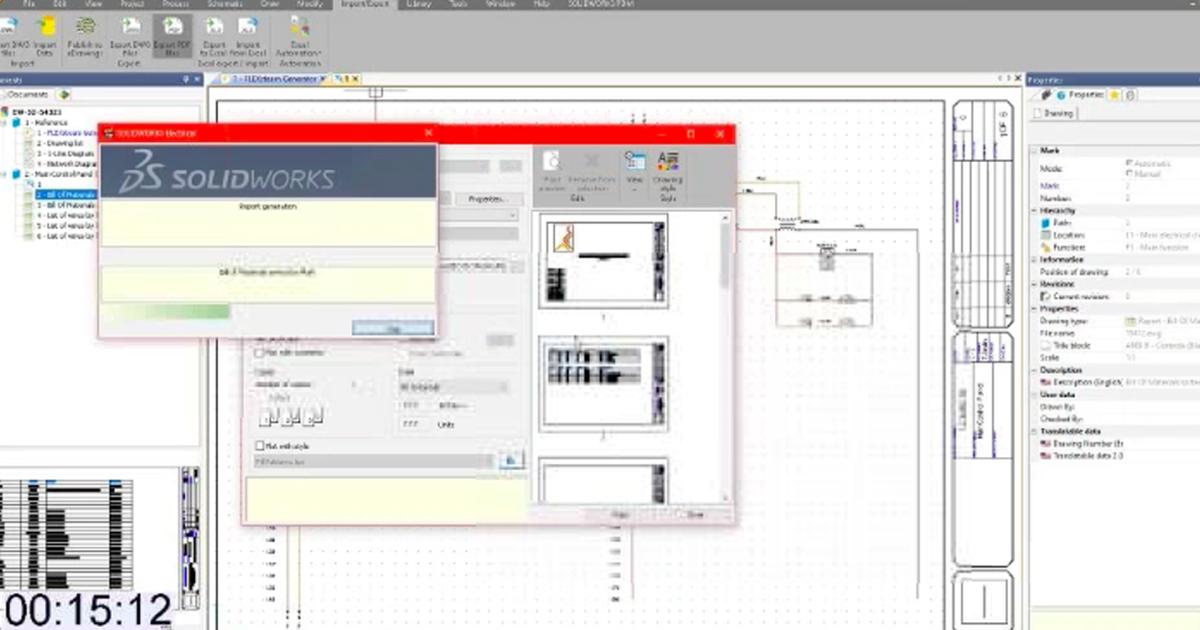This screenshot has height=630, width=1200.
Task: Open the Help menu
Action: [x=542, y=4]
